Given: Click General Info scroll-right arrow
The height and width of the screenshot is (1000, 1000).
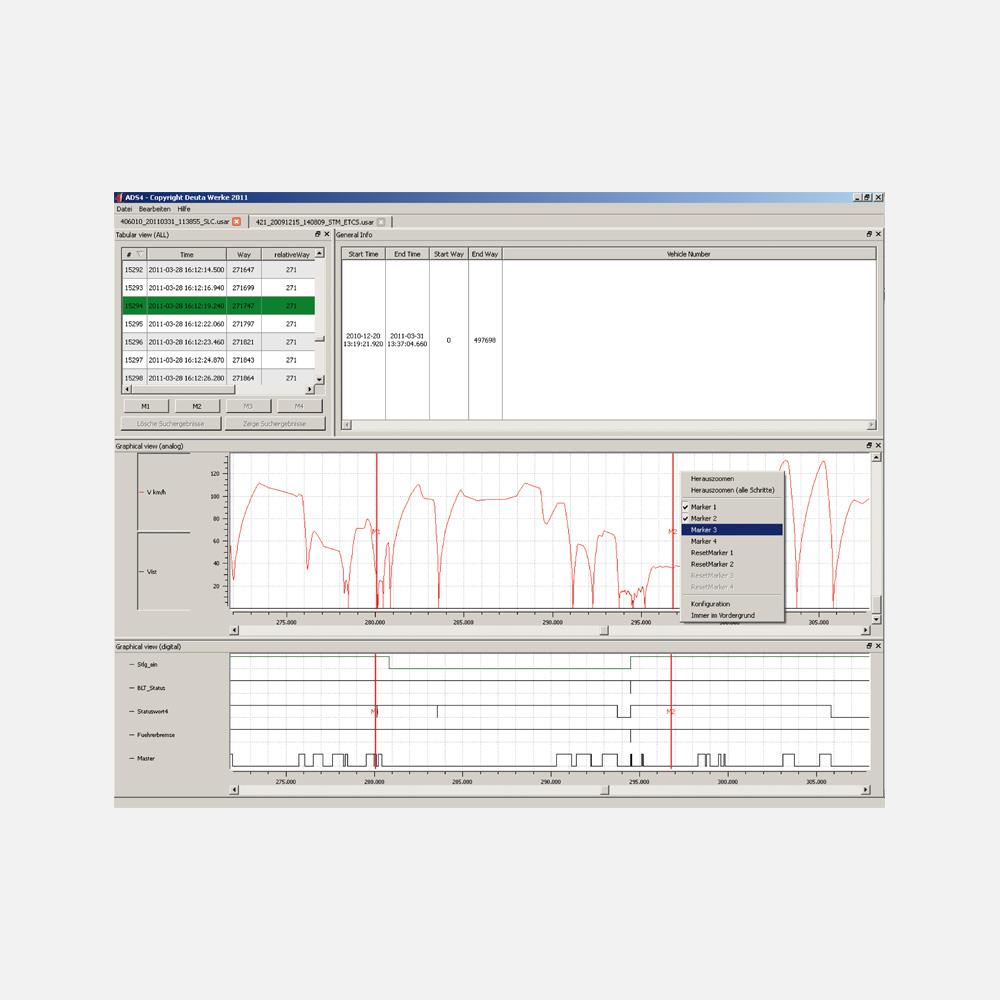Looking at the screenshot, I should (x=871, y=425).
